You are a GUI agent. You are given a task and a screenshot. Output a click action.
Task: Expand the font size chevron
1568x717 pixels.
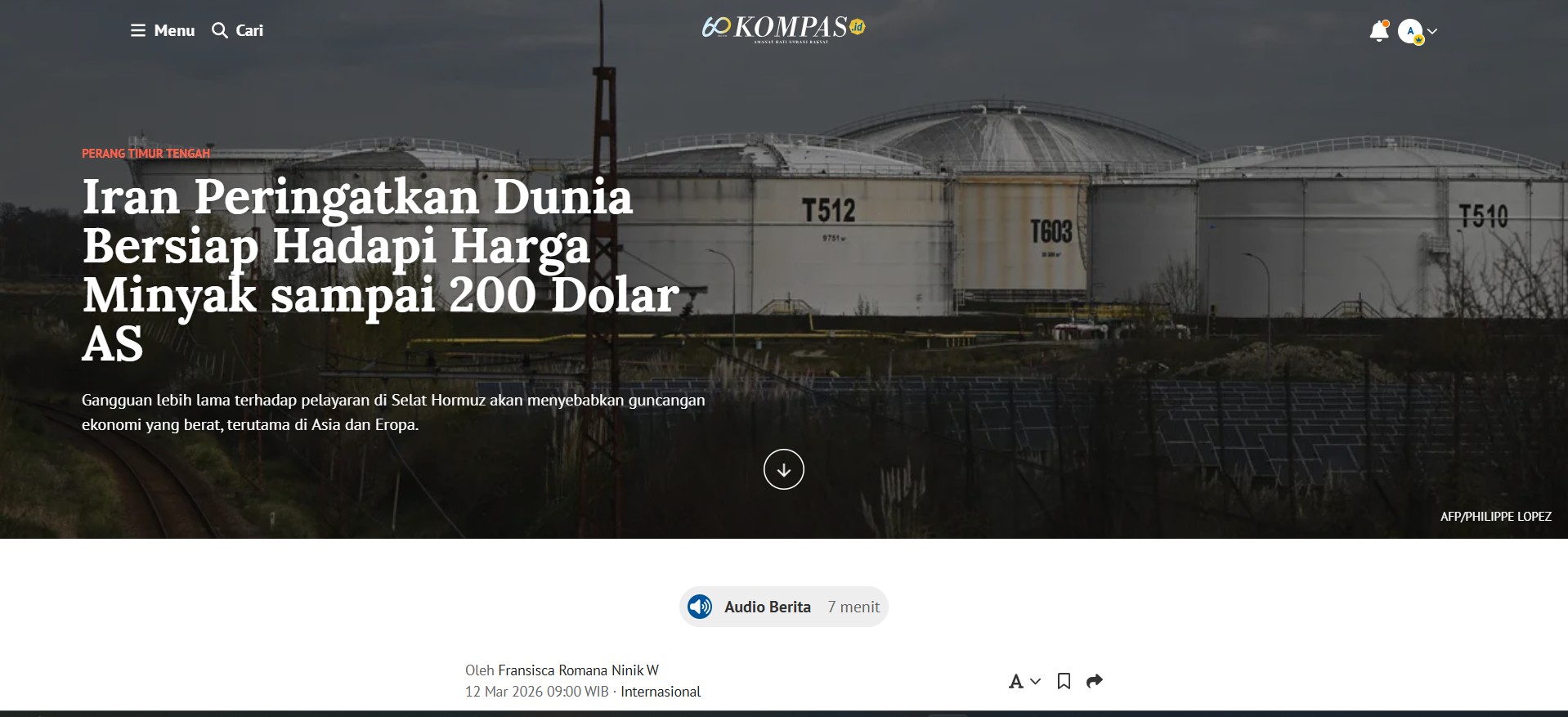pos(1036,681)
